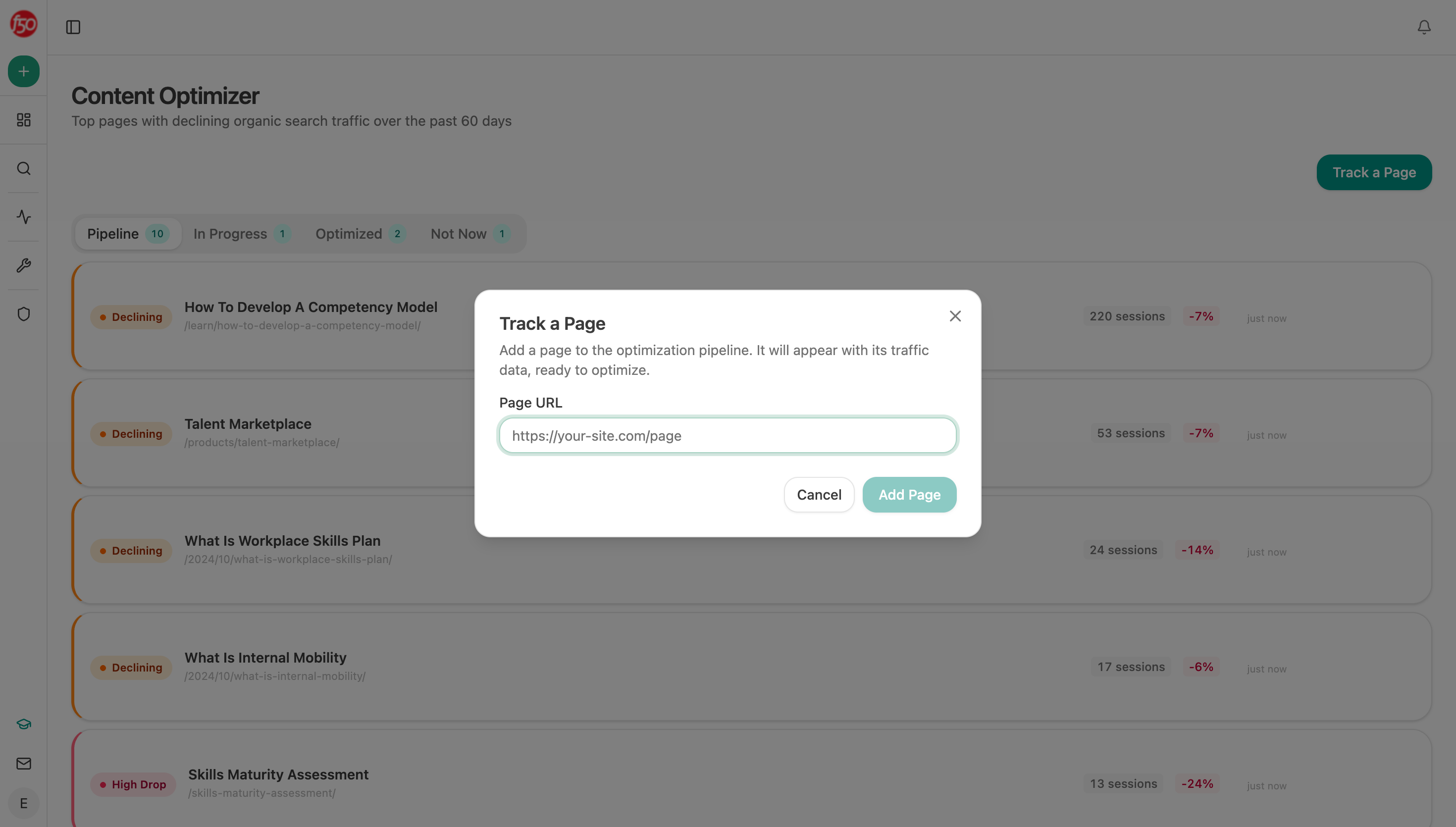Open the graduation cap learning icon
This screenshot has width=1456, height=827.
(23, 724)
